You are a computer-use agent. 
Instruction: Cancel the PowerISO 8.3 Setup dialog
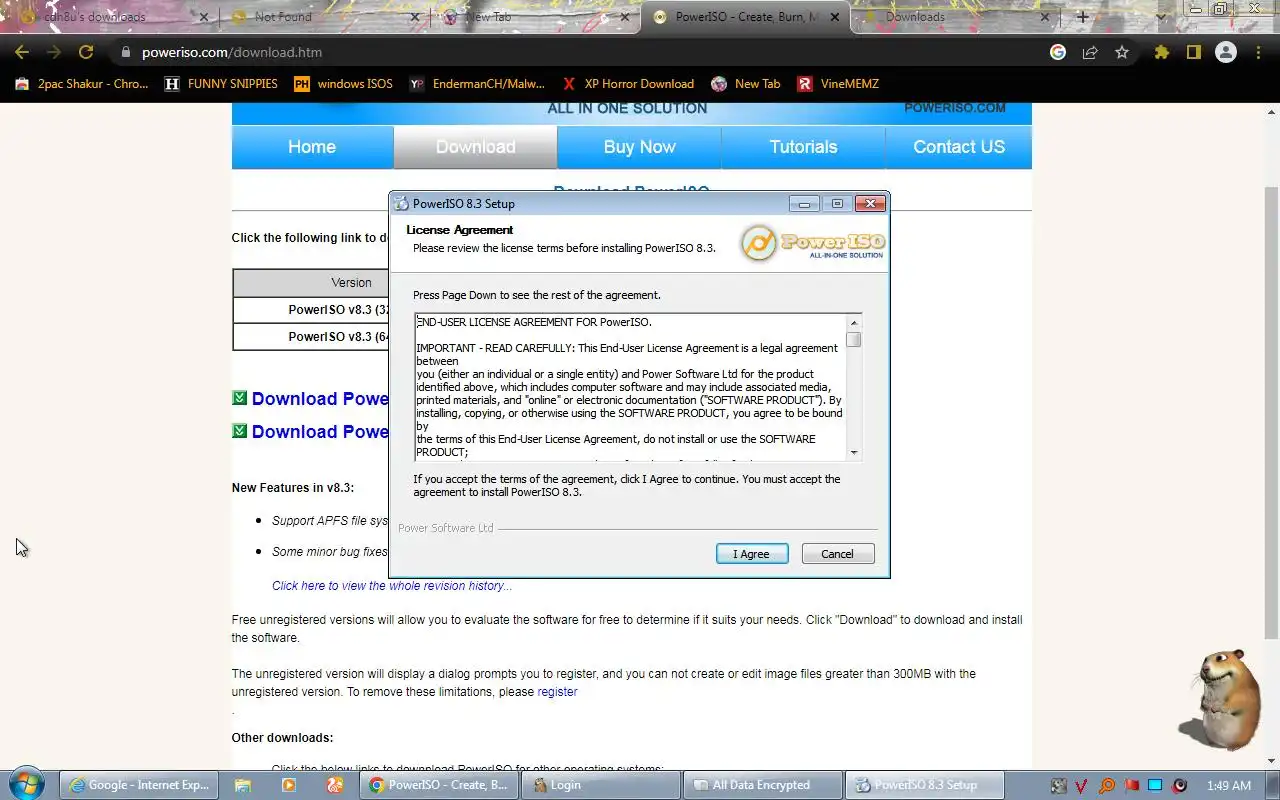(x=838, y=554)
